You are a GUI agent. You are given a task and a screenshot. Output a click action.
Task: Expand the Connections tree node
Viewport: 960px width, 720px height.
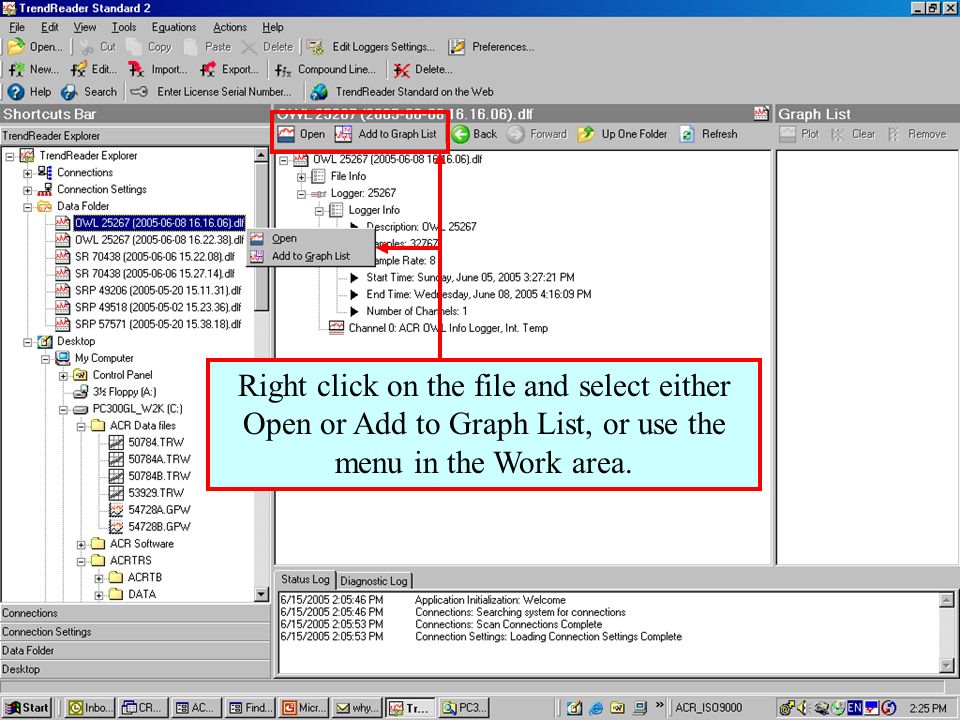(x=28, y=173)
